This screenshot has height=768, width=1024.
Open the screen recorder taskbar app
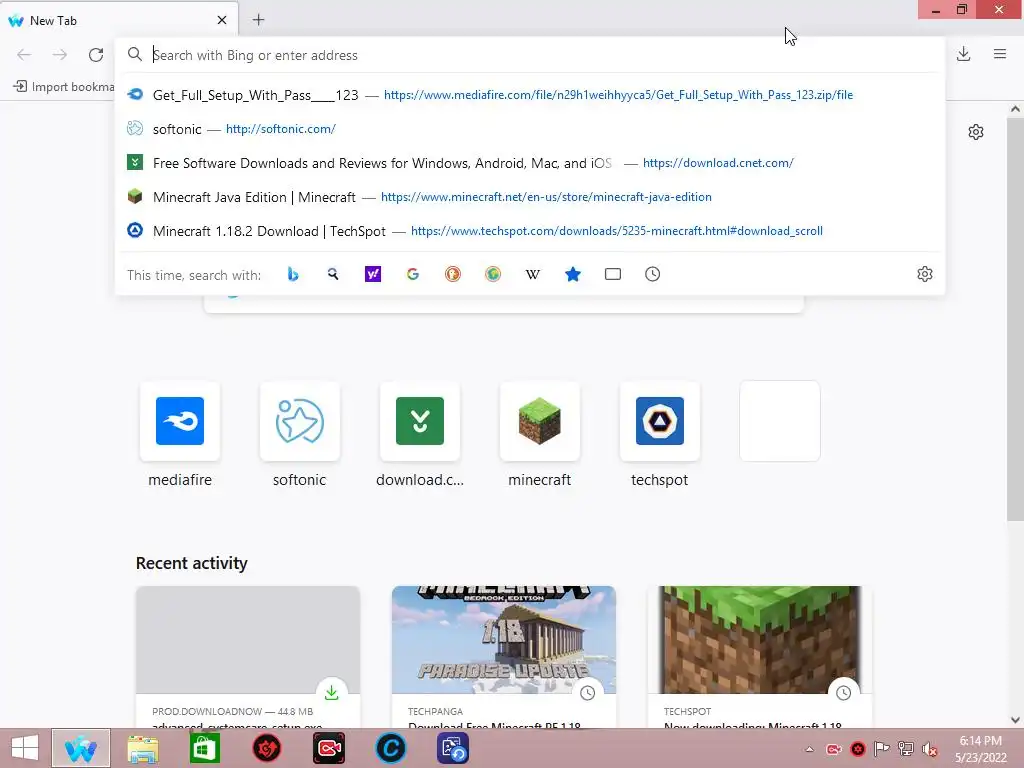pos(328,748)
